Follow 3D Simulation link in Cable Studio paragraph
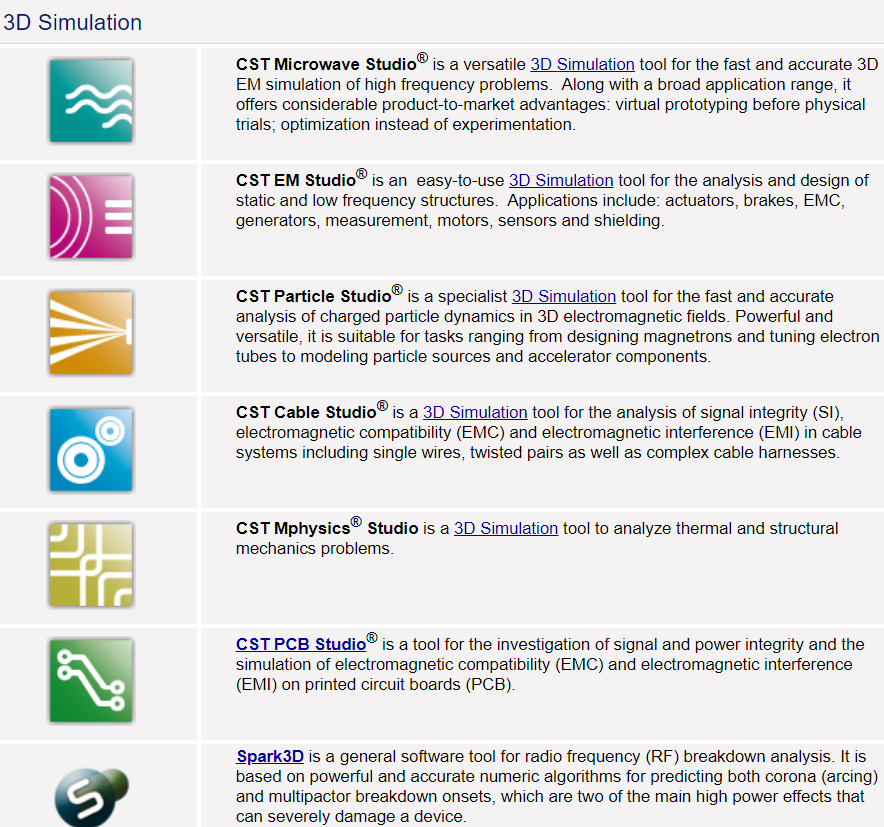Image resolution: width=884 pixels, height=827 pixels. point(475,413)
